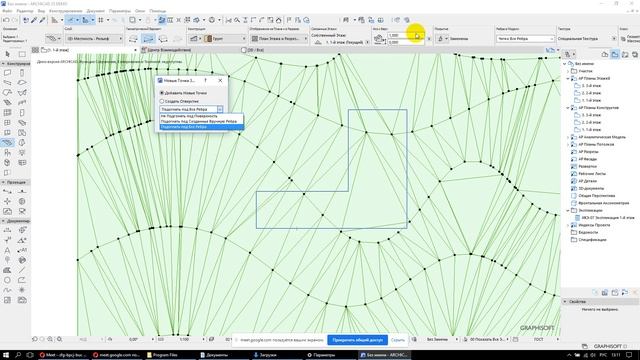This screenshot has width=640, height=360.
Task: Click zoom-in magnifier in bottom bar
Action: click(x=50, y=339)
